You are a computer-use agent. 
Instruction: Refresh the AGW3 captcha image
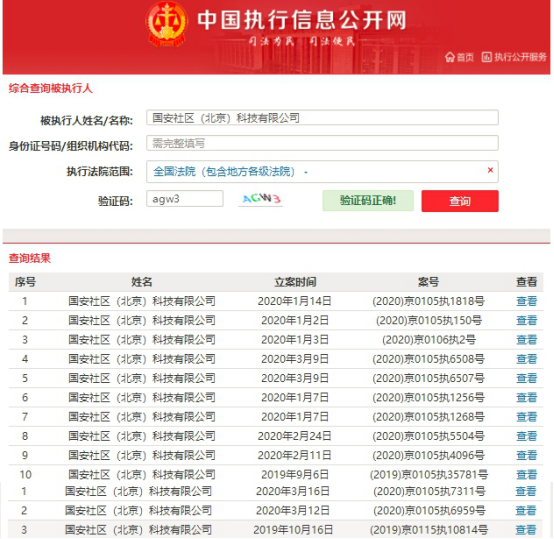point(261,199)
